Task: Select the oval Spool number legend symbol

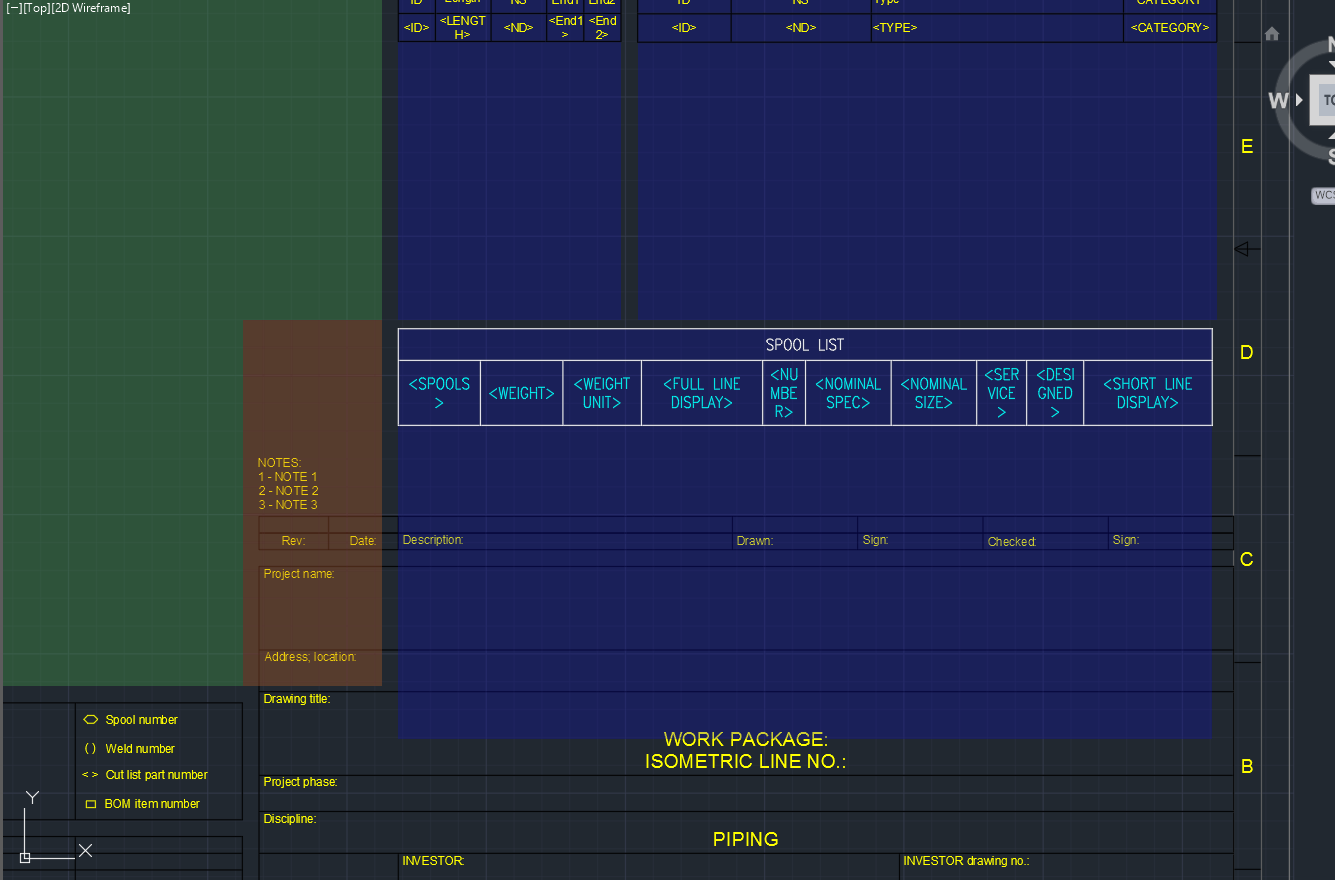Action: 90,719
